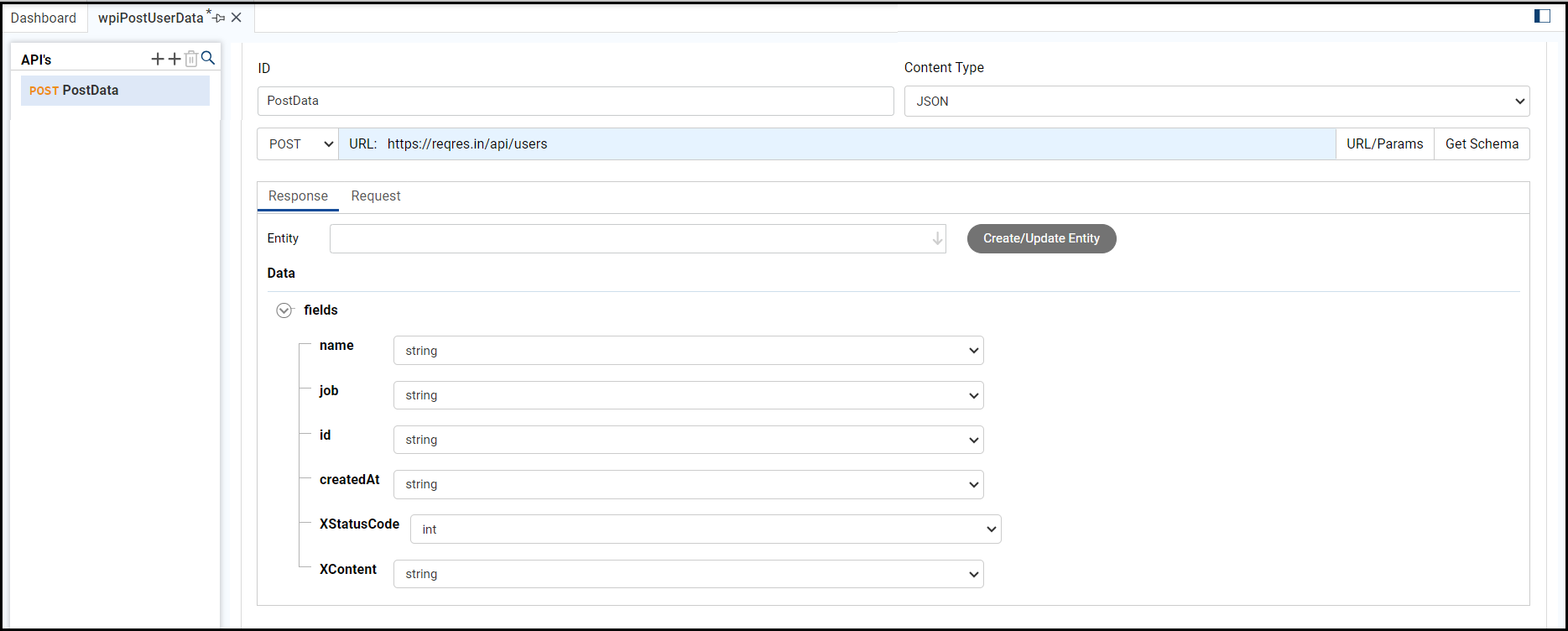This screenshot has height=631, width=1568.
Task: Open the XStatusCode int type dropdown
Action: [705, 529]
